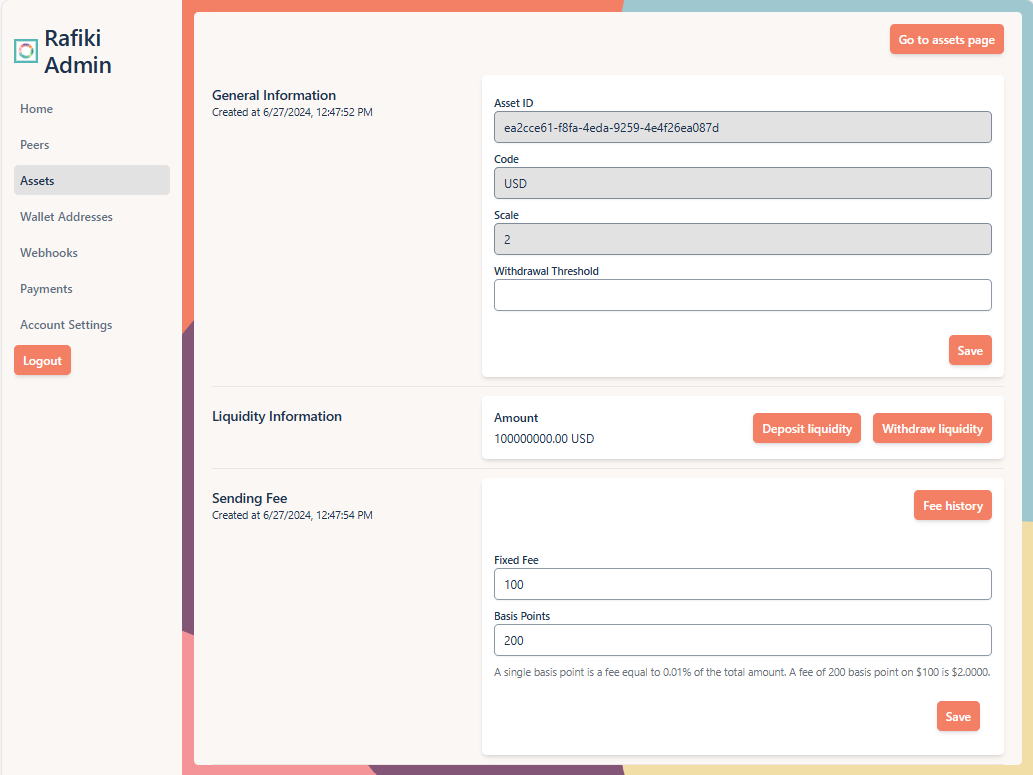Navigate to Peers in the sidebar
This screenshot has width=1033, height=775.
point(35,145)
